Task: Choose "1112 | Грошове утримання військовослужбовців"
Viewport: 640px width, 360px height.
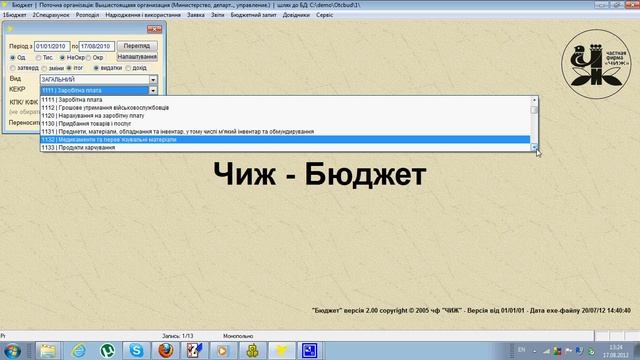Action: pyautogui.click(x=285, y=108)
